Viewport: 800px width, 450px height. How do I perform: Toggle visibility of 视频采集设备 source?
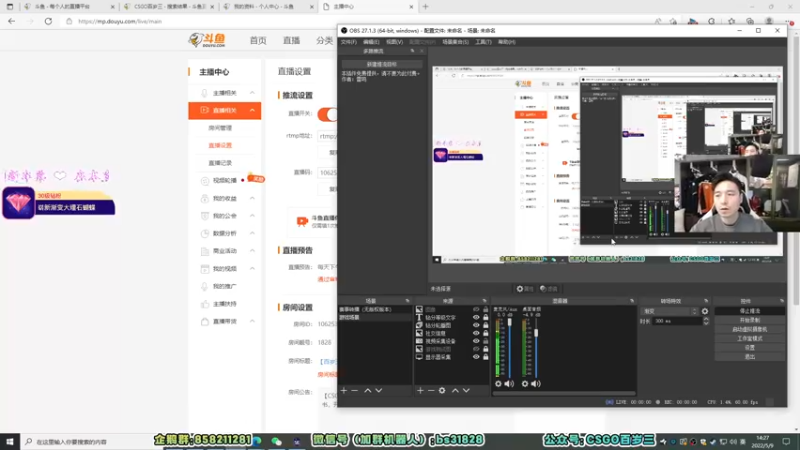(476, 341)
